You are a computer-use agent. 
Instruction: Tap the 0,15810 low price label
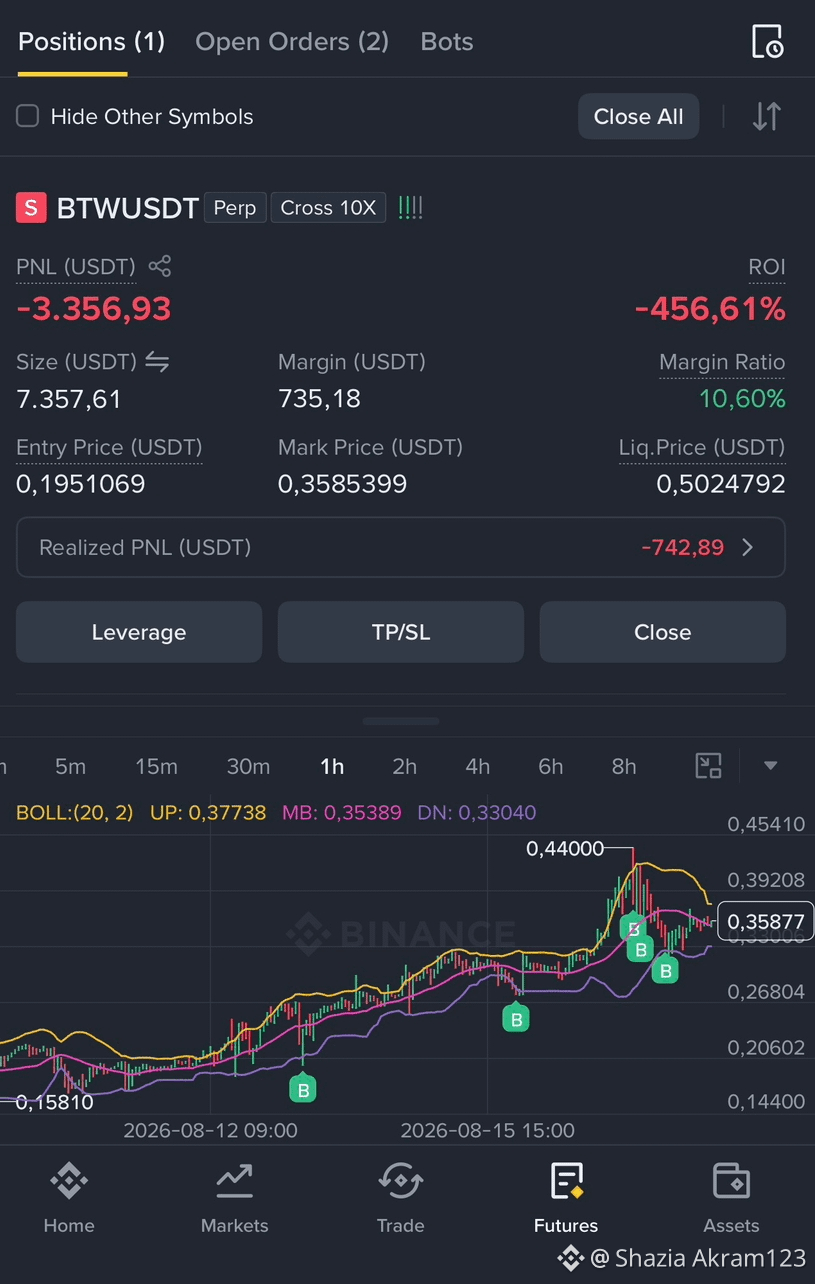pos(54,1102)
